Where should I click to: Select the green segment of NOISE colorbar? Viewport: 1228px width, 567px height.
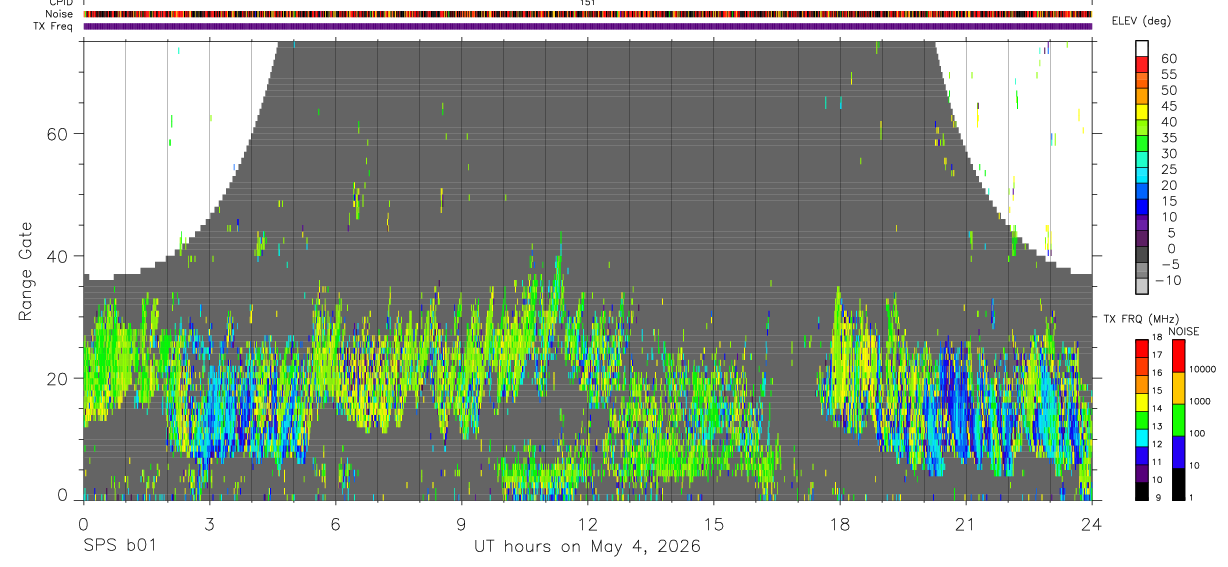click(1179, 420)
